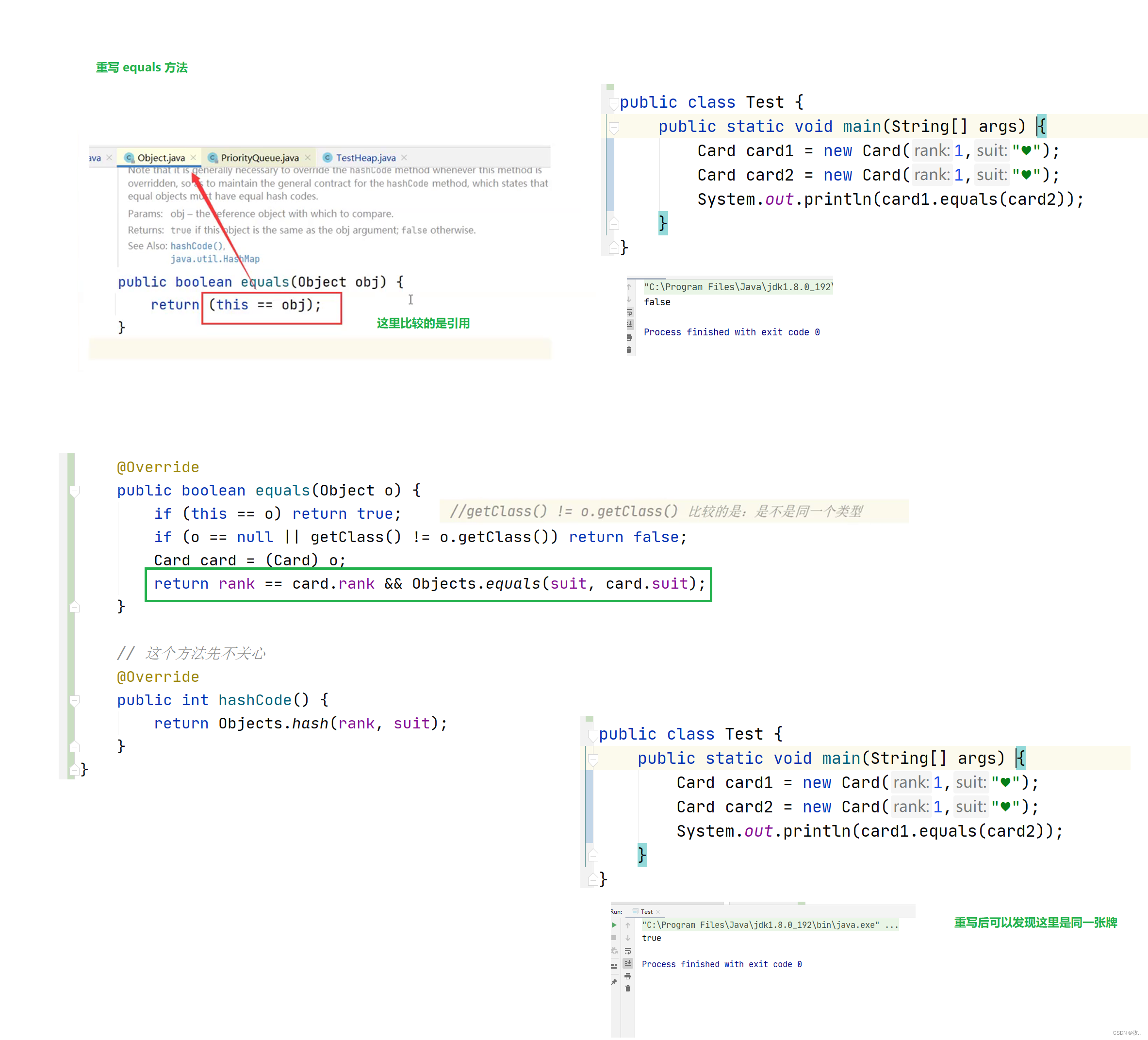Viewport: 1148px width, 1040px height.
Task: Click the fold-end marker of the hashCode method
Action: pyautogui.click(x=74, y=746)
